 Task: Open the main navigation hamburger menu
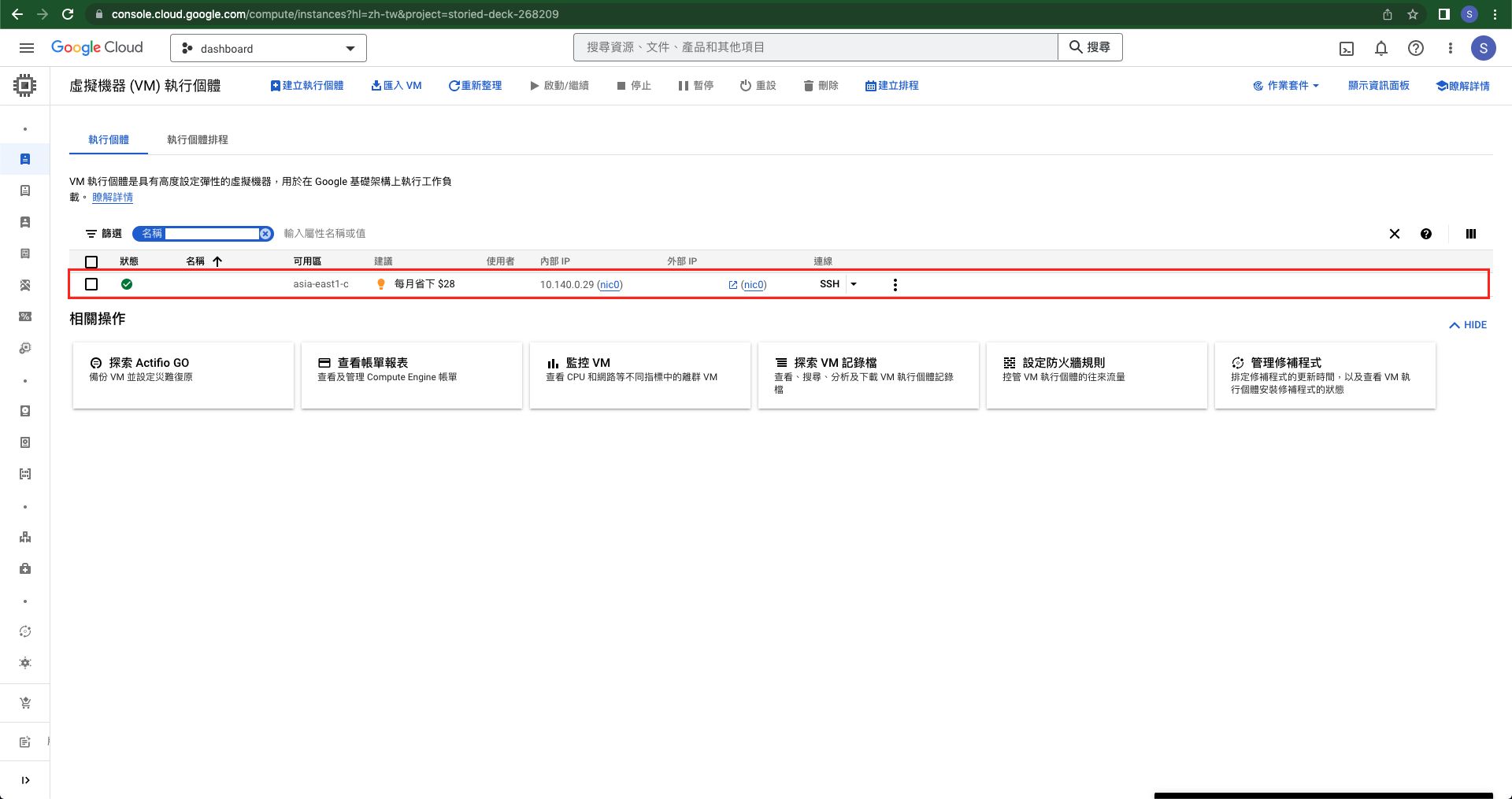[x=26, y=48]
